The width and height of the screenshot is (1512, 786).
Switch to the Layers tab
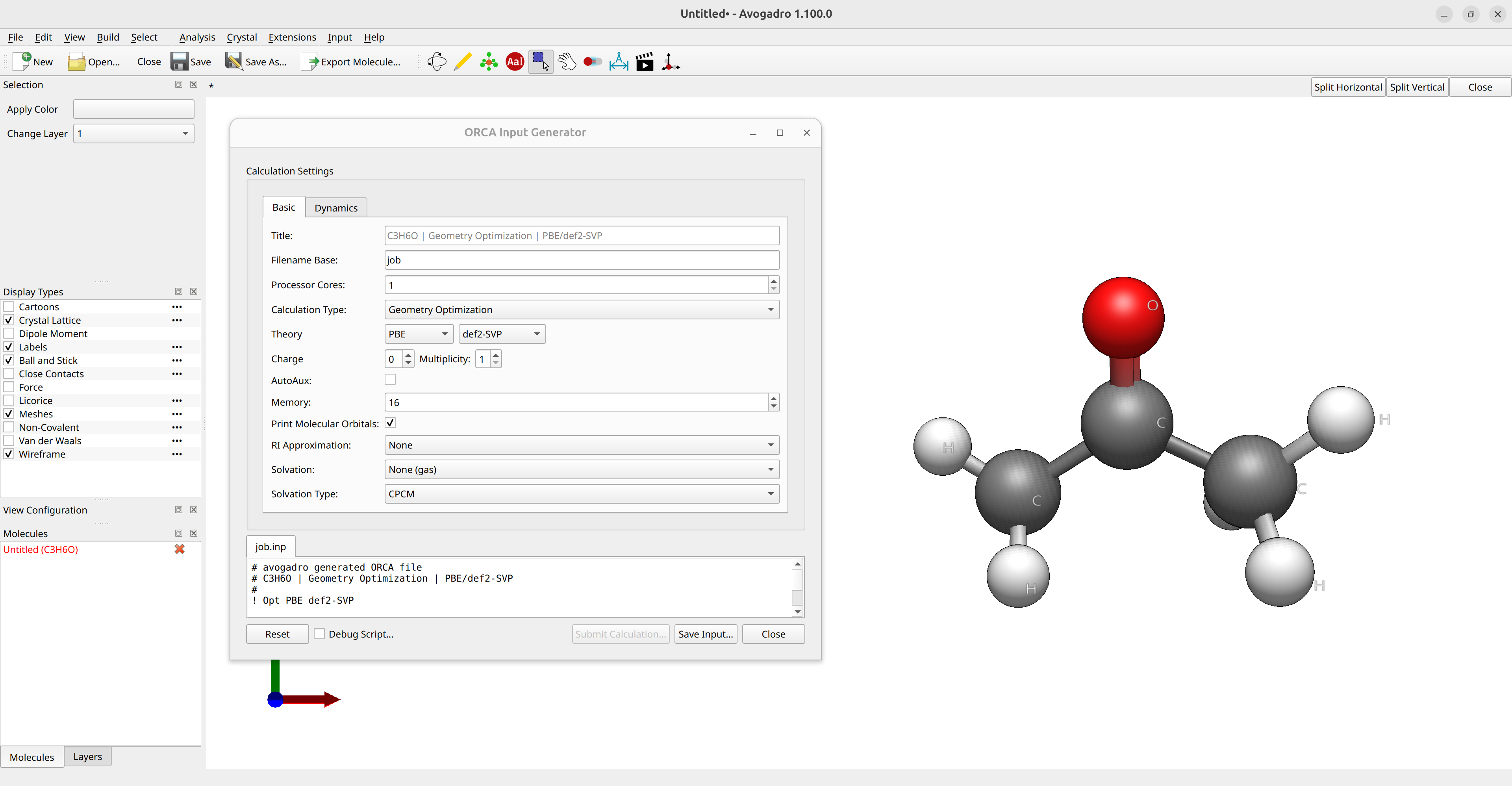point(87,756)
